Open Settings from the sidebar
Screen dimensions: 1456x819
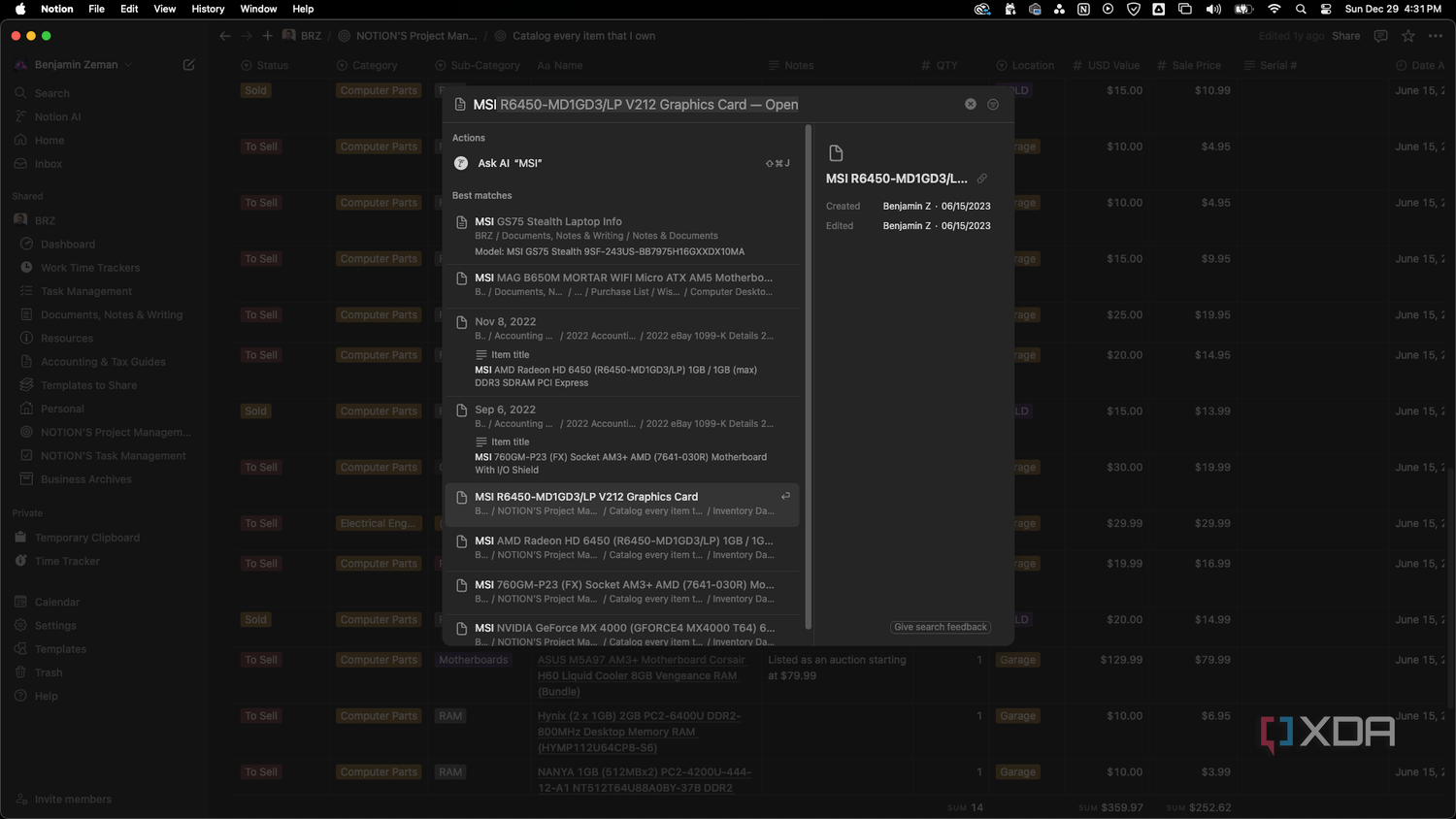[55, 626]
